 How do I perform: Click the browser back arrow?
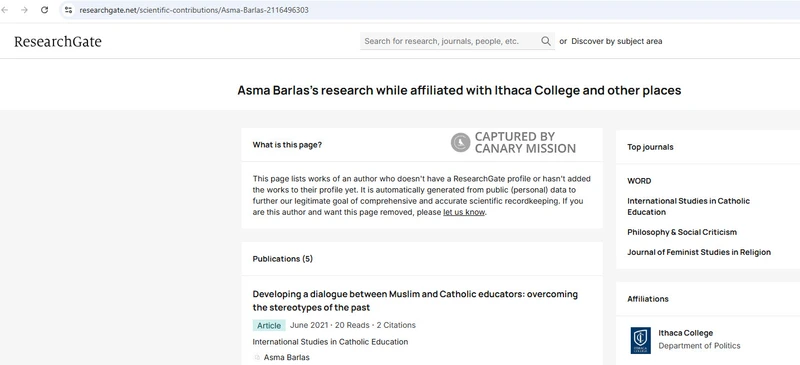point(5,10)
